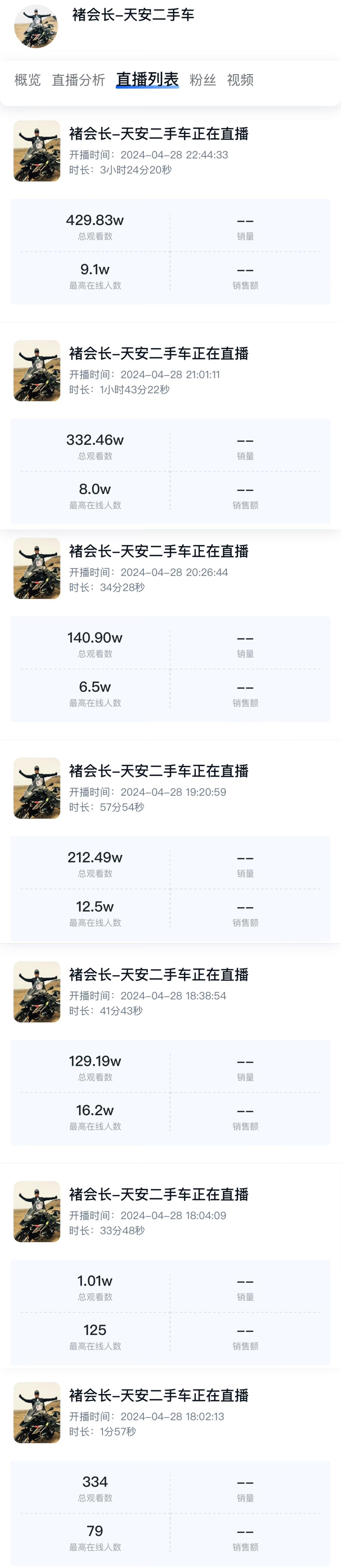Select the 332.46w total views figure
Screen dimensions: 341x1568
[x=95, y=440]
